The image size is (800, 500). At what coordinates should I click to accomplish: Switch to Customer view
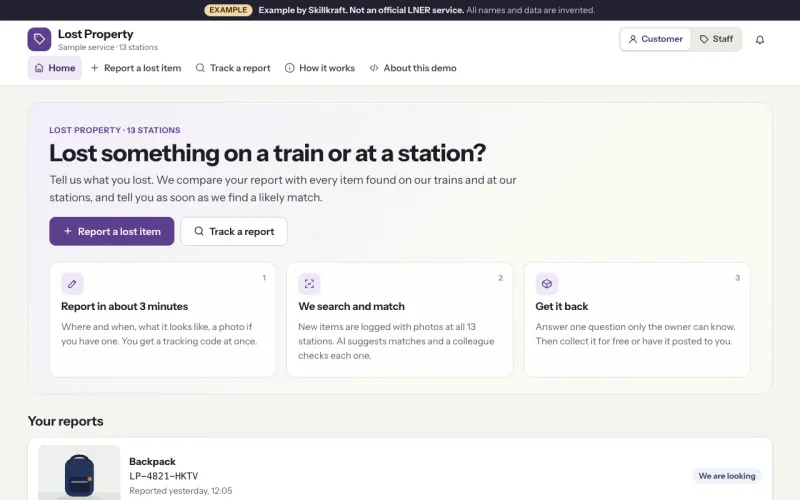pyautogui.click(x=656, y=39)
